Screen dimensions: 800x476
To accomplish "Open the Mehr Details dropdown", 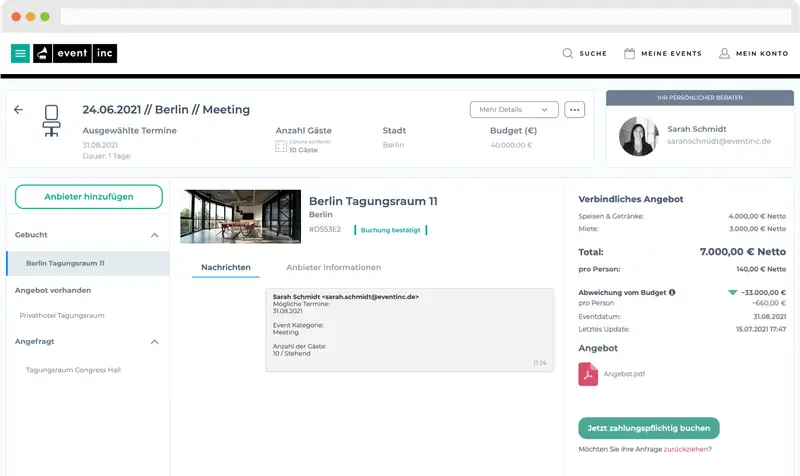I will [x=514, y=110].
